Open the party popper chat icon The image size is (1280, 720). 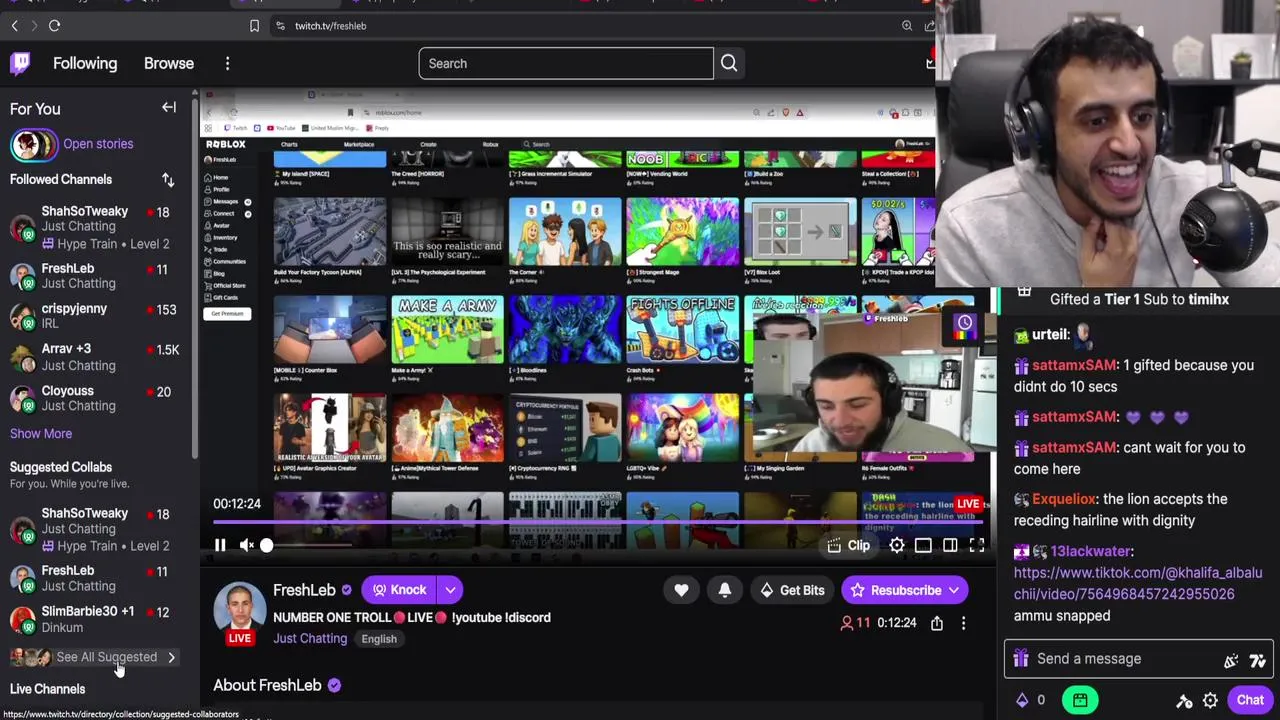point(1231,660)
